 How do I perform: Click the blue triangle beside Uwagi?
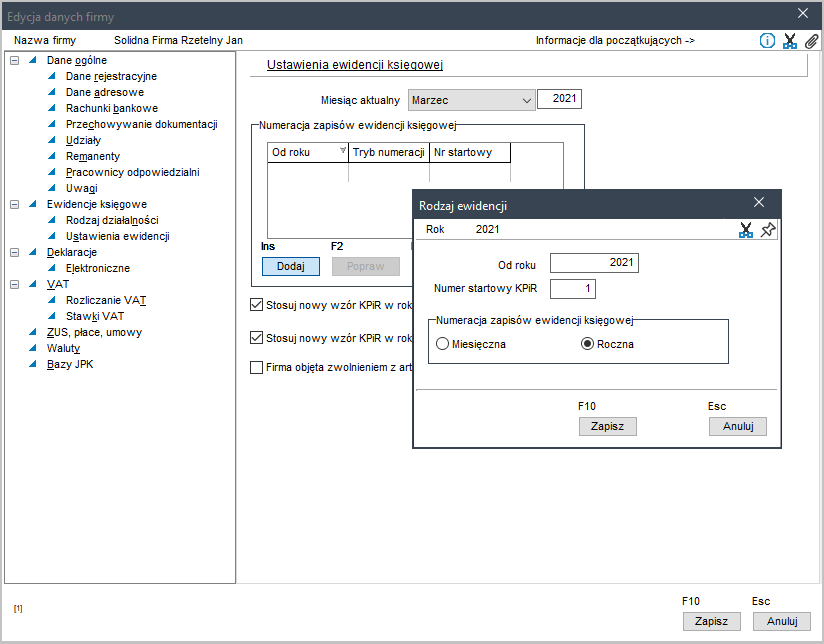[x=52, y=188]
